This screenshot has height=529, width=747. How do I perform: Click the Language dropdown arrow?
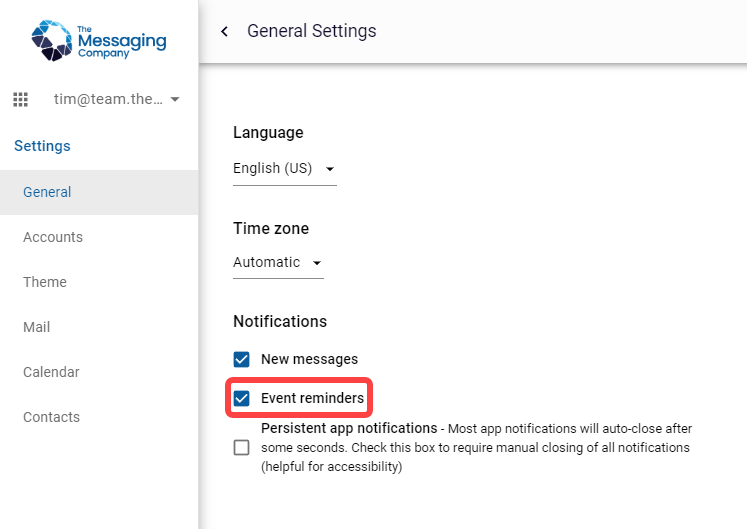(330, 169)
